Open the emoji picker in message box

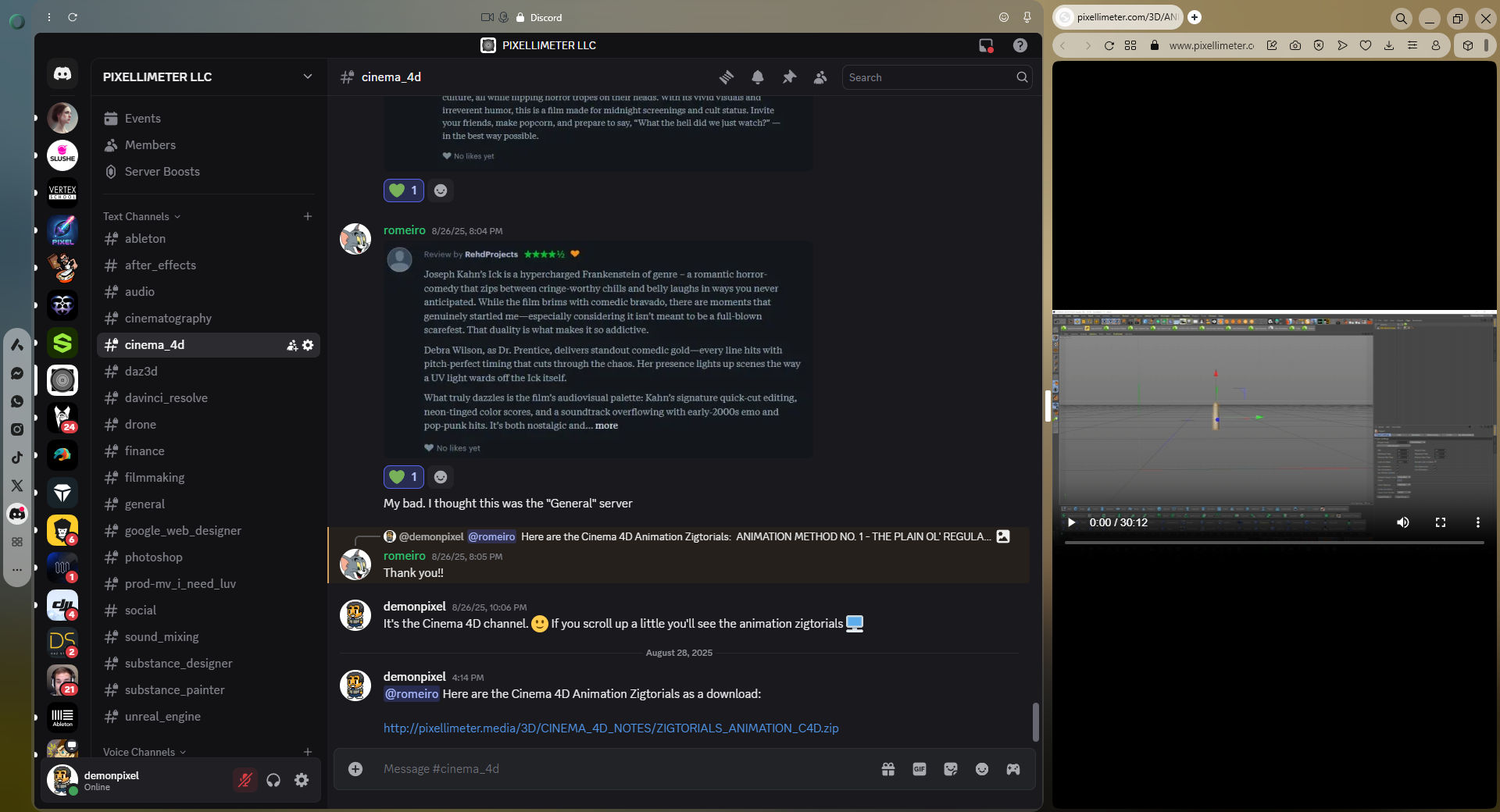point(982,769)
